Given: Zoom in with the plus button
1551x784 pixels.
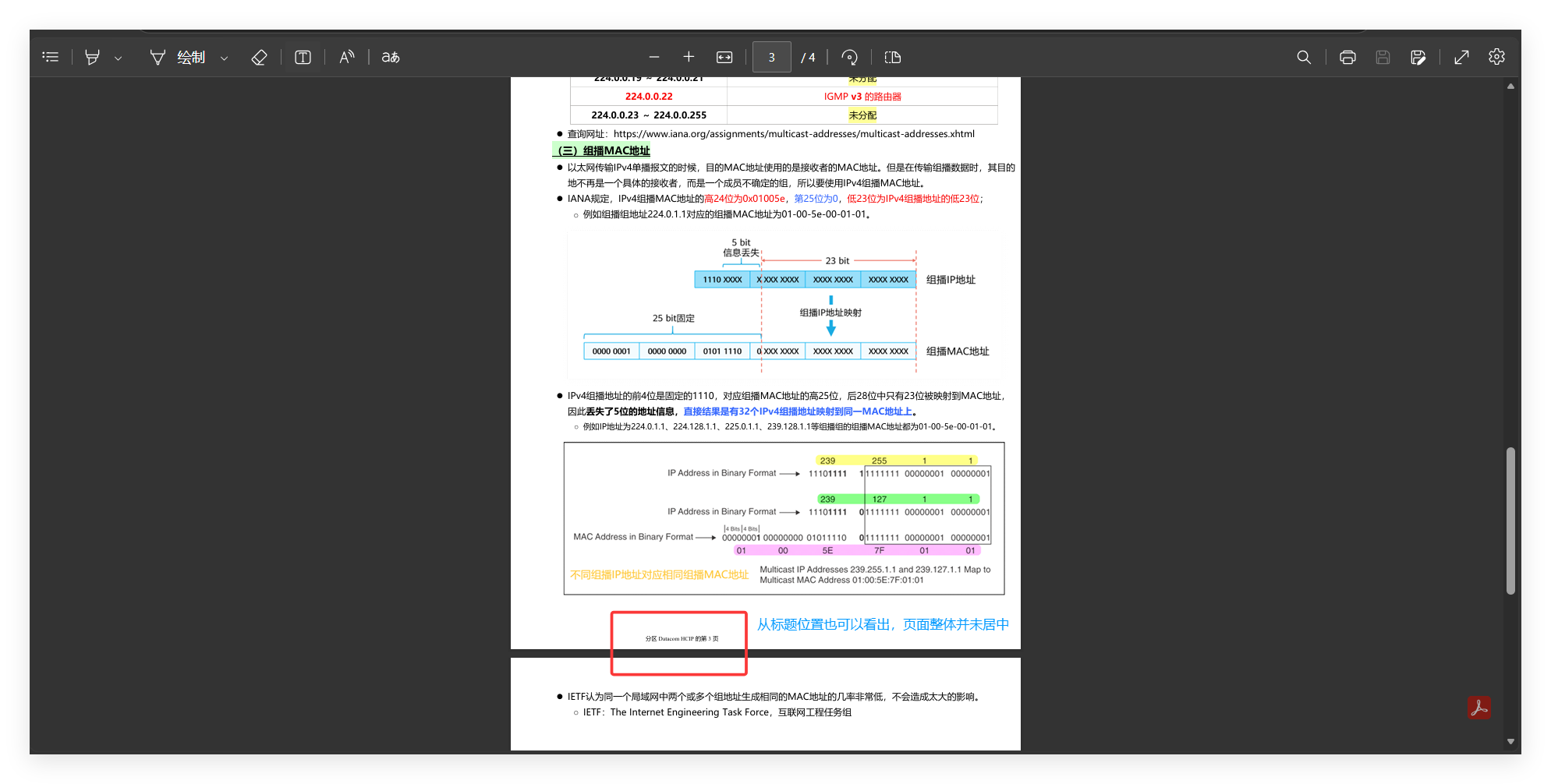Looking at the screenshot, I should point(689,57).
